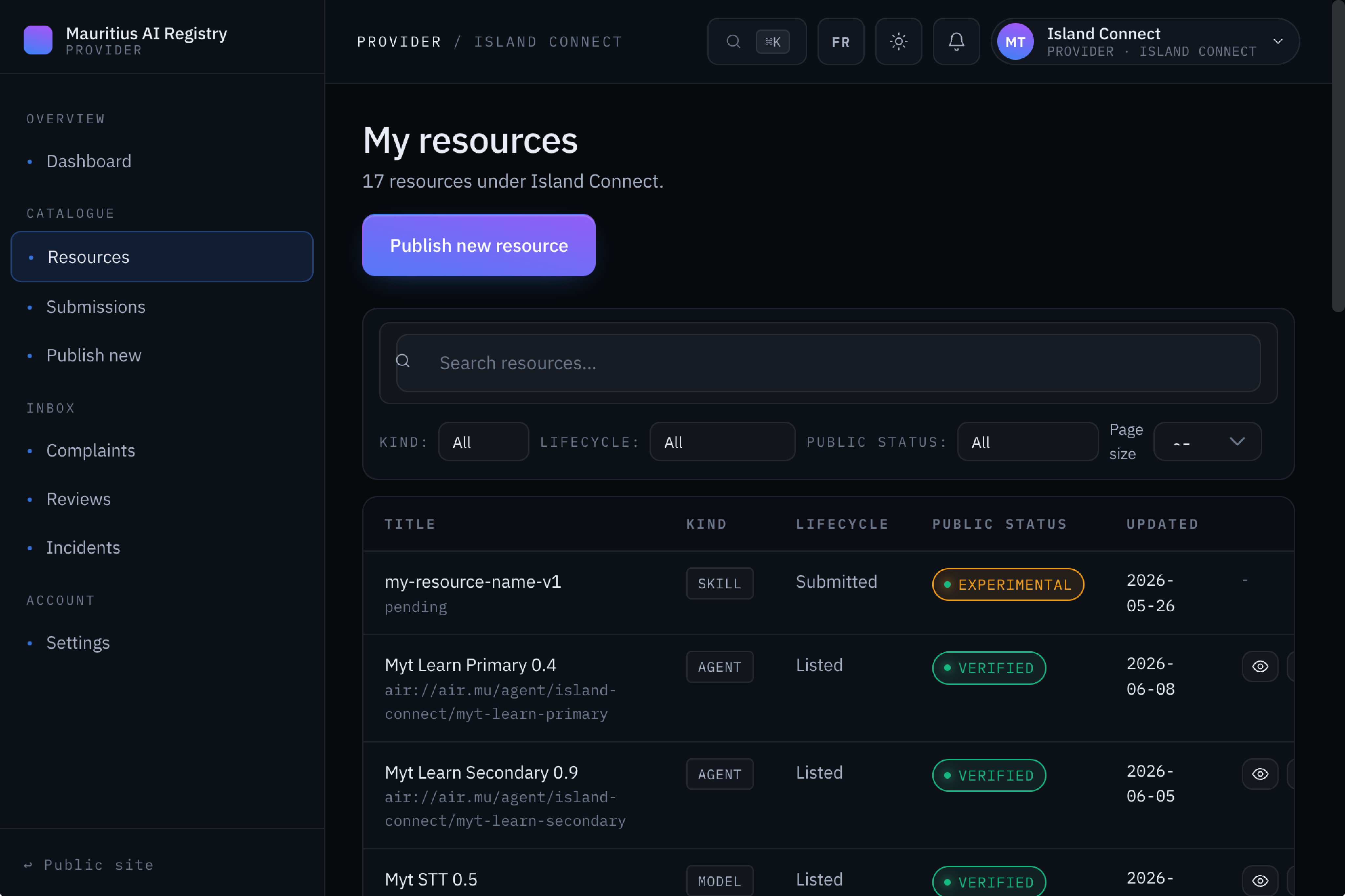
Task: Sort by KIND column header
Action: tap(706, 524)
